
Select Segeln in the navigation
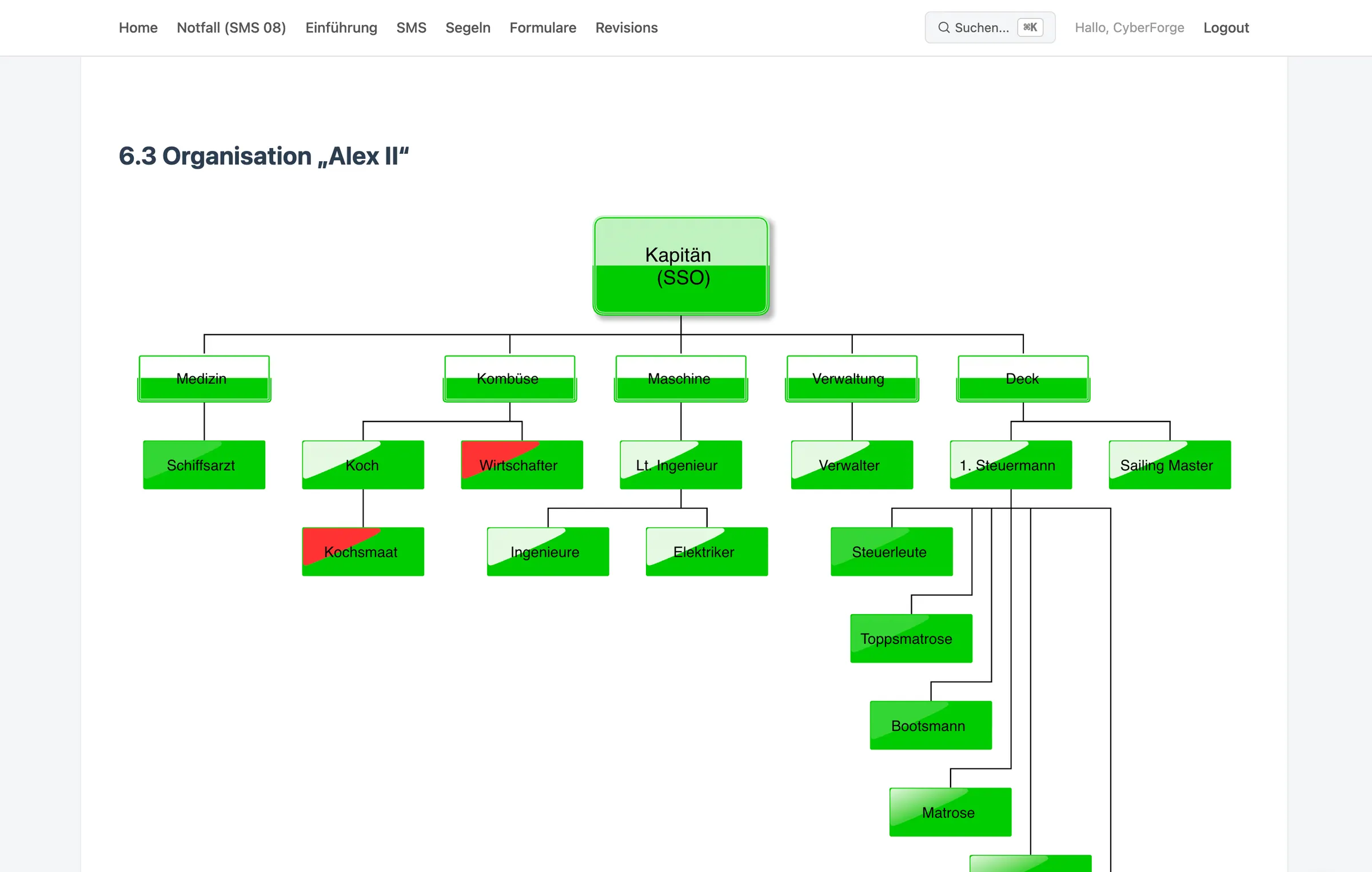468,27
